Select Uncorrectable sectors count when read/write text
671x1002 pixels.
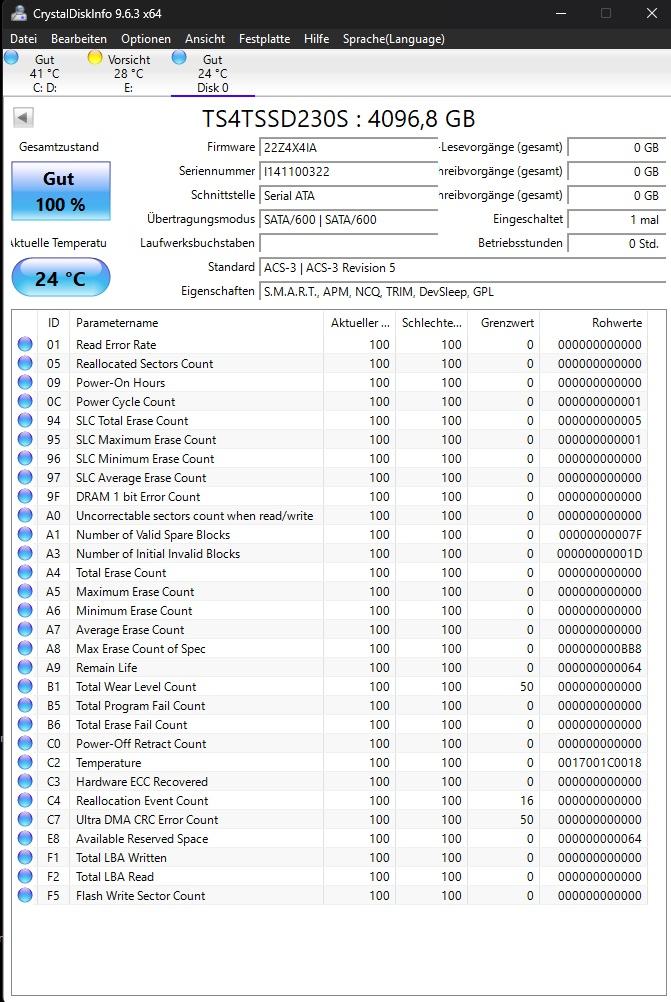point(194,516)
